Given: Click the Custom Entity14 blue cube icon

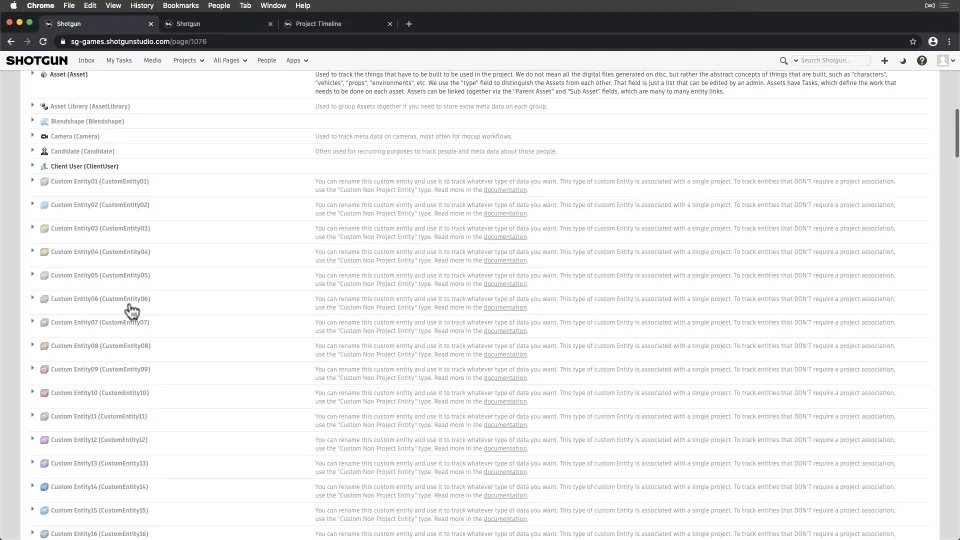Looking at the screenshot, I should click(44, 487).
